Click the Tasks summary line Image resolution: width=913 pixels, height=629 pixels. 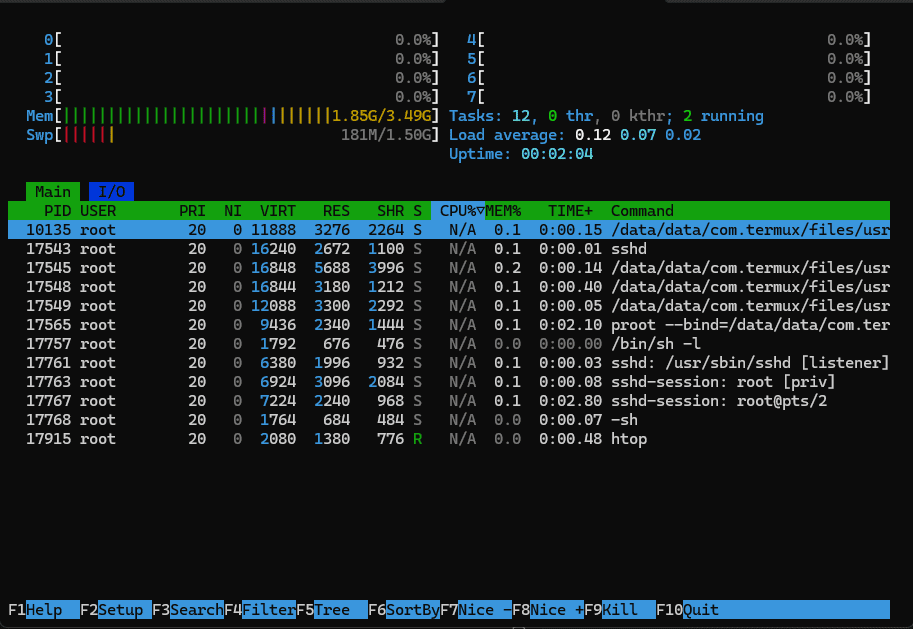606,116
